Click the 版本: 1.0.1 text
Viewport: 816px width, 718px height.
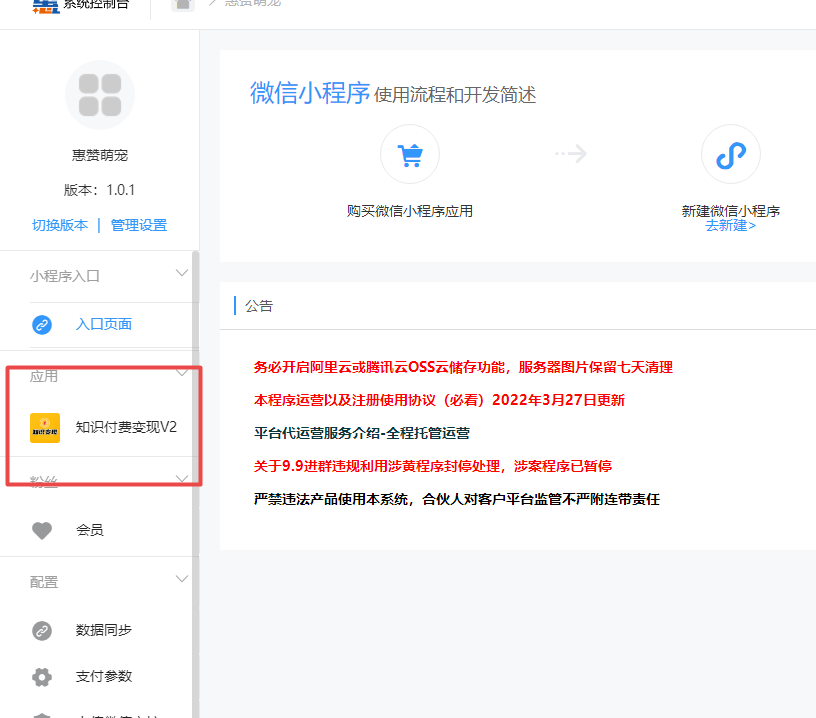[x=99, y=190]
